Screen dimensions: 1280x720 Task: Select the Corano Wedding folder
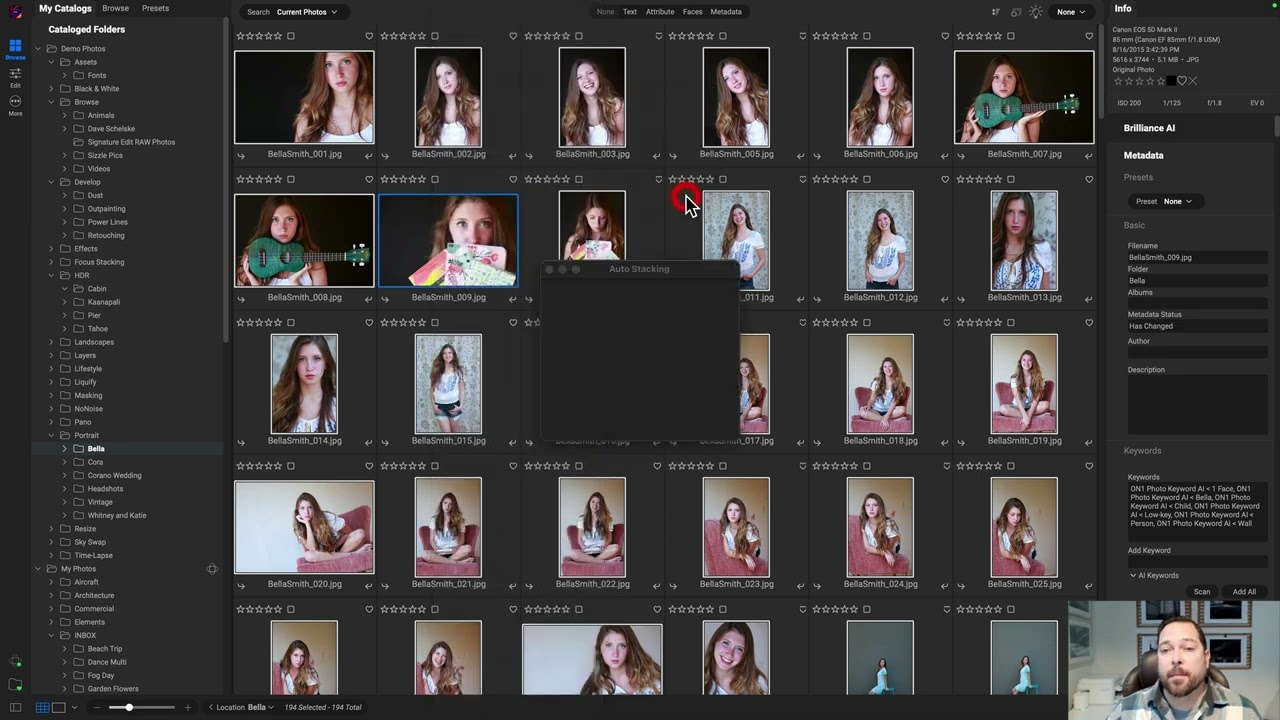click(114, 475)
